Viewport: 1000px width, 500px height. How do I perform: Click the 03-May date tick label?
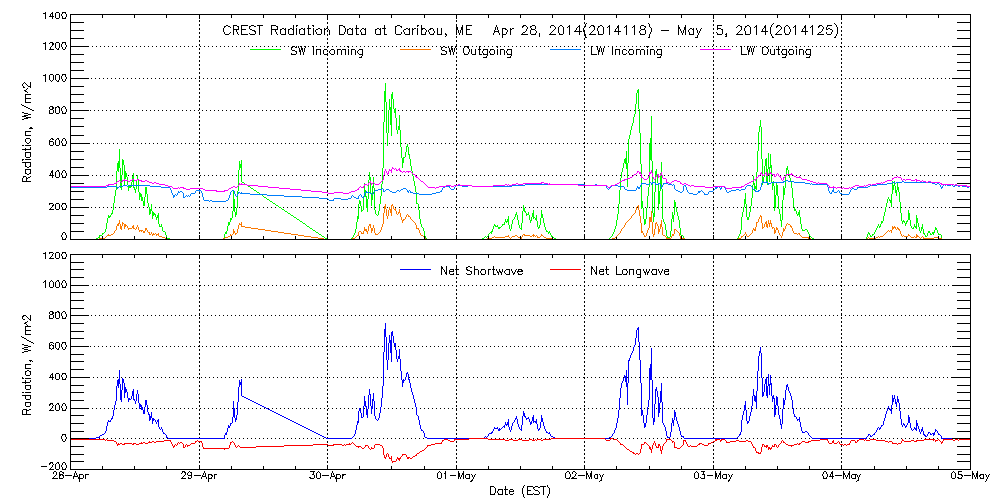click(713, 477)
